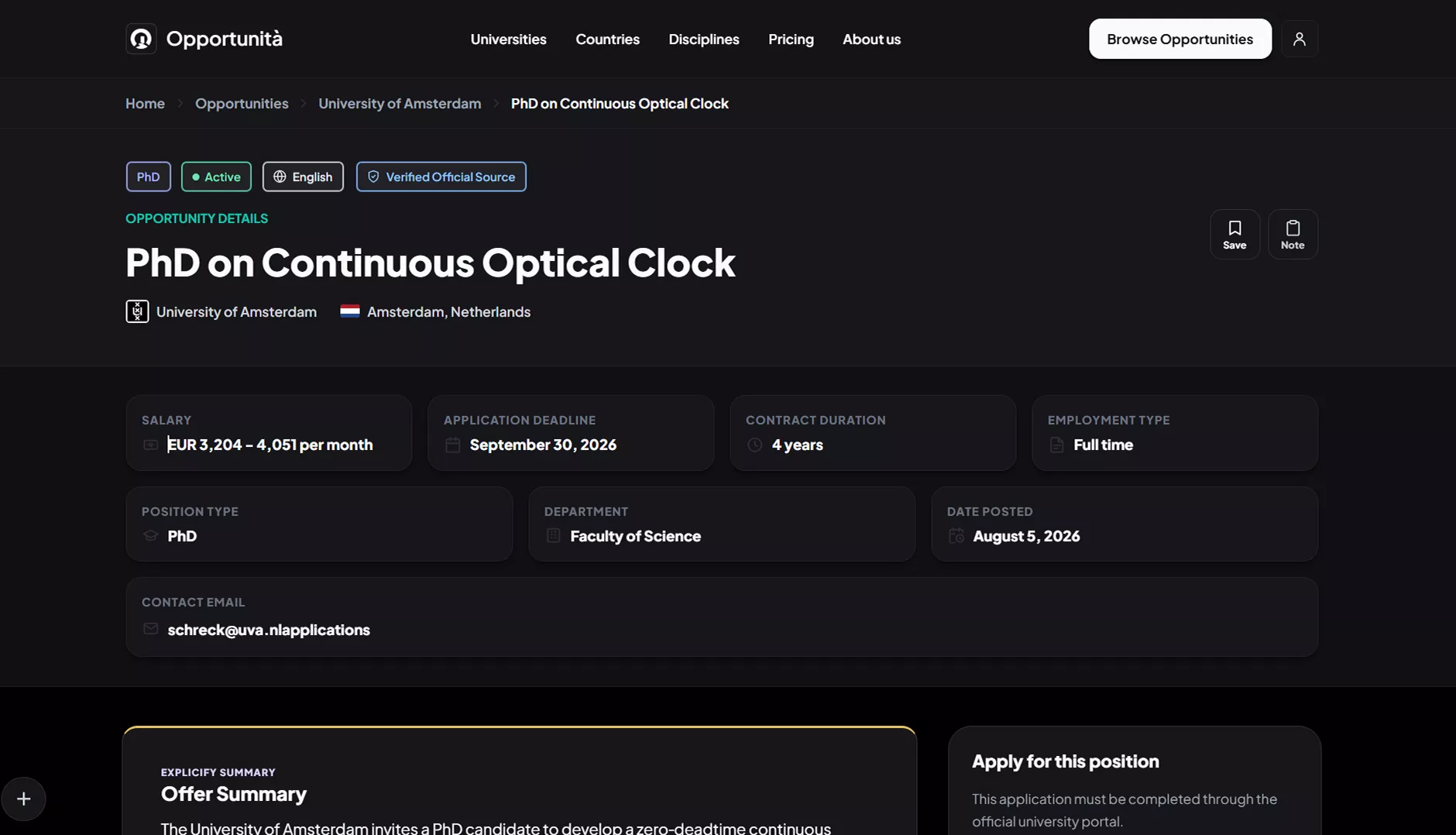Click the contact email envelope icon
The width and height of the screenshot is (1456, 835).
point(150,629)
